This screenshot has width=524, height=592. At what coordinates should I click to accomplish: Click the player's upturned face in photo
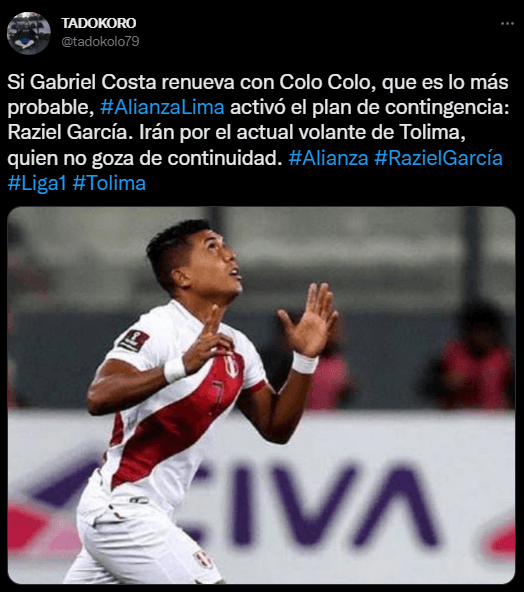click(217, 265)
